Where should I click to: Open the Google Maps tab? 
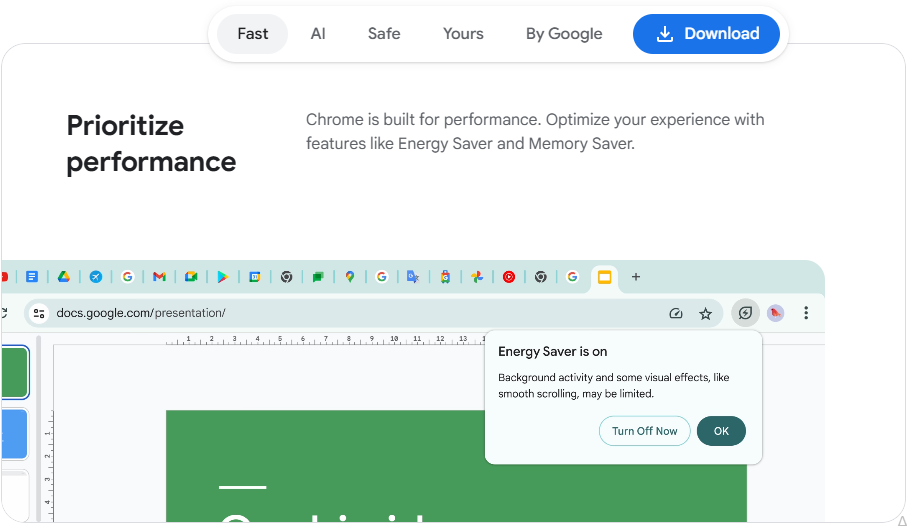click(x=349, y=277)
